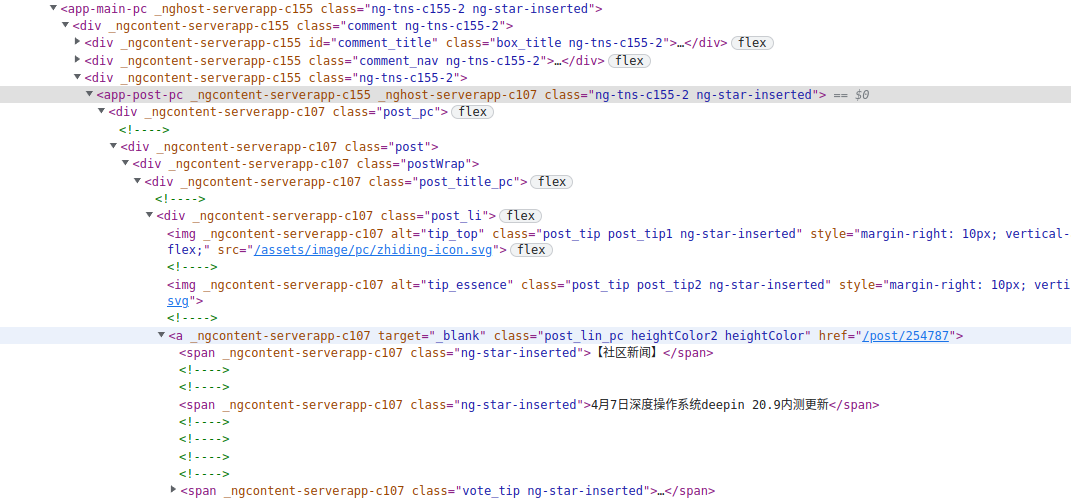Toggle flex badge on comment_nav div
This screenshot has width=1071, height=501.
pyautogui.click(x=629, y=61)
